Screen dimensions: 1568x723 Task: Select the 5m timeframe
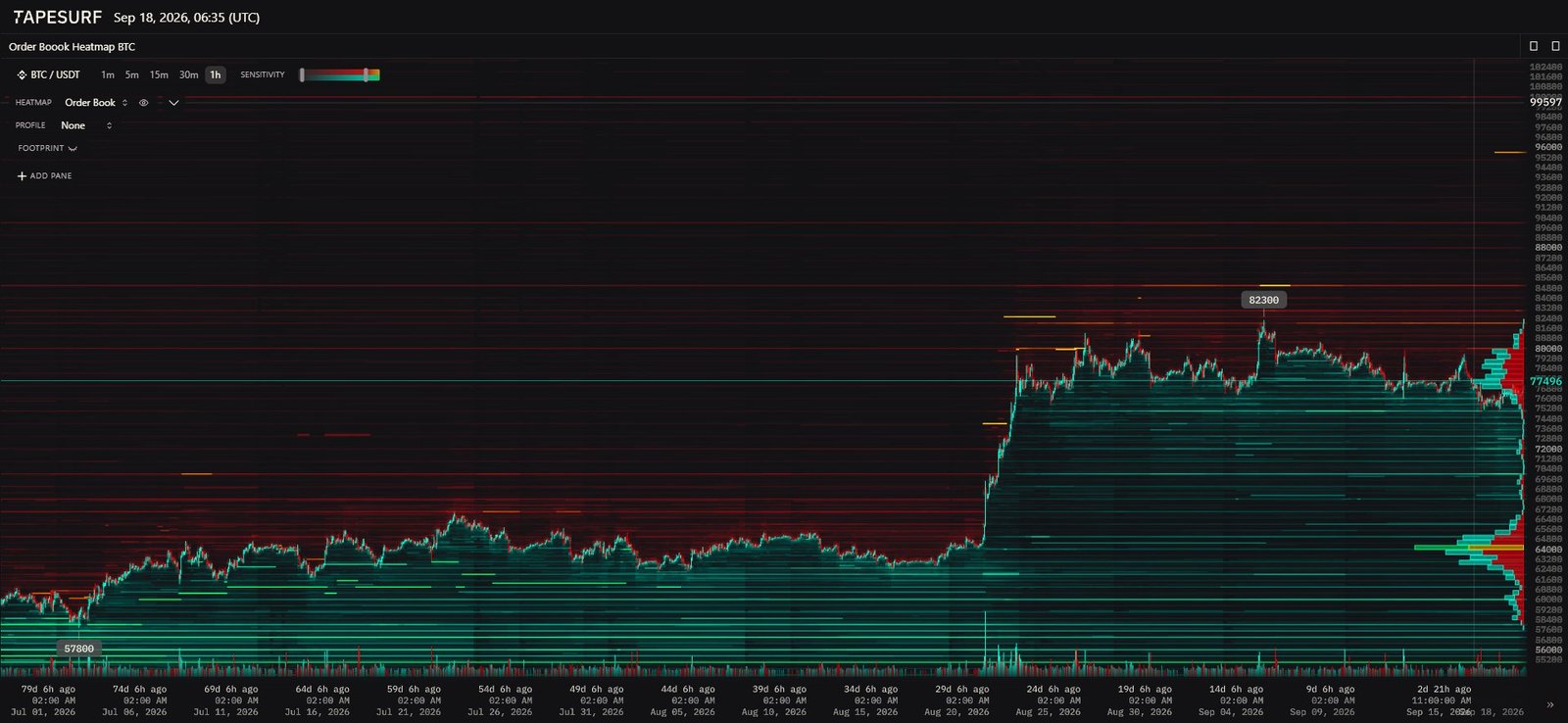pos(132,74)
